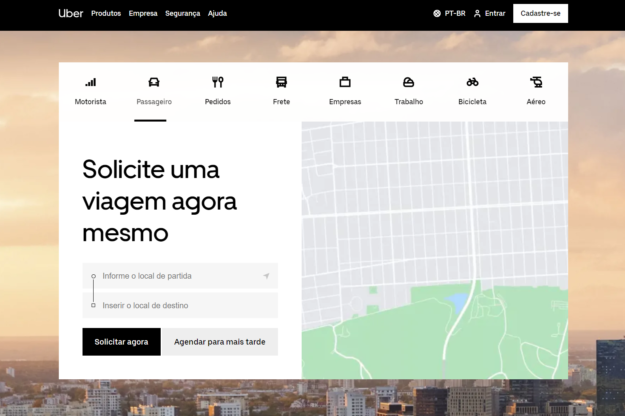
Task: Switch to the Empresas tab label
Action: click(345, 102)
